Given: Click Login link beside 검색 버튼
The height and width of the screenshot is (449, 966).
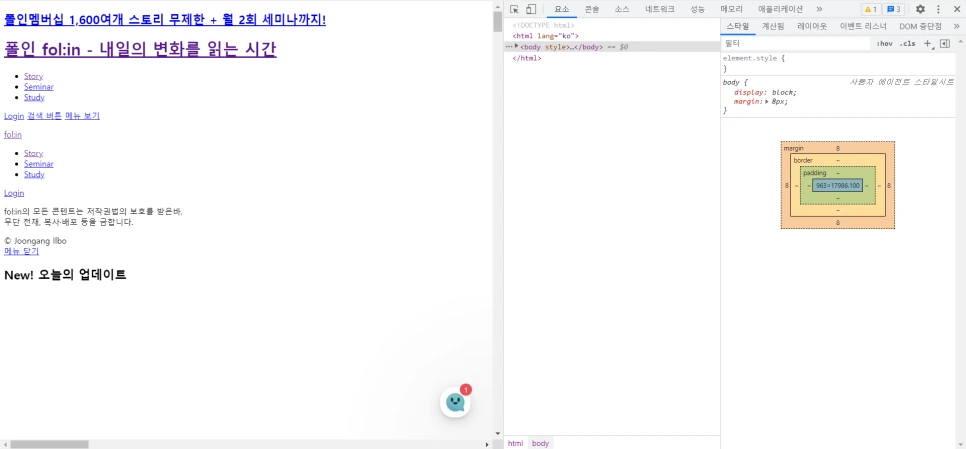Looking at the screenshot, I should click(14, 116).
